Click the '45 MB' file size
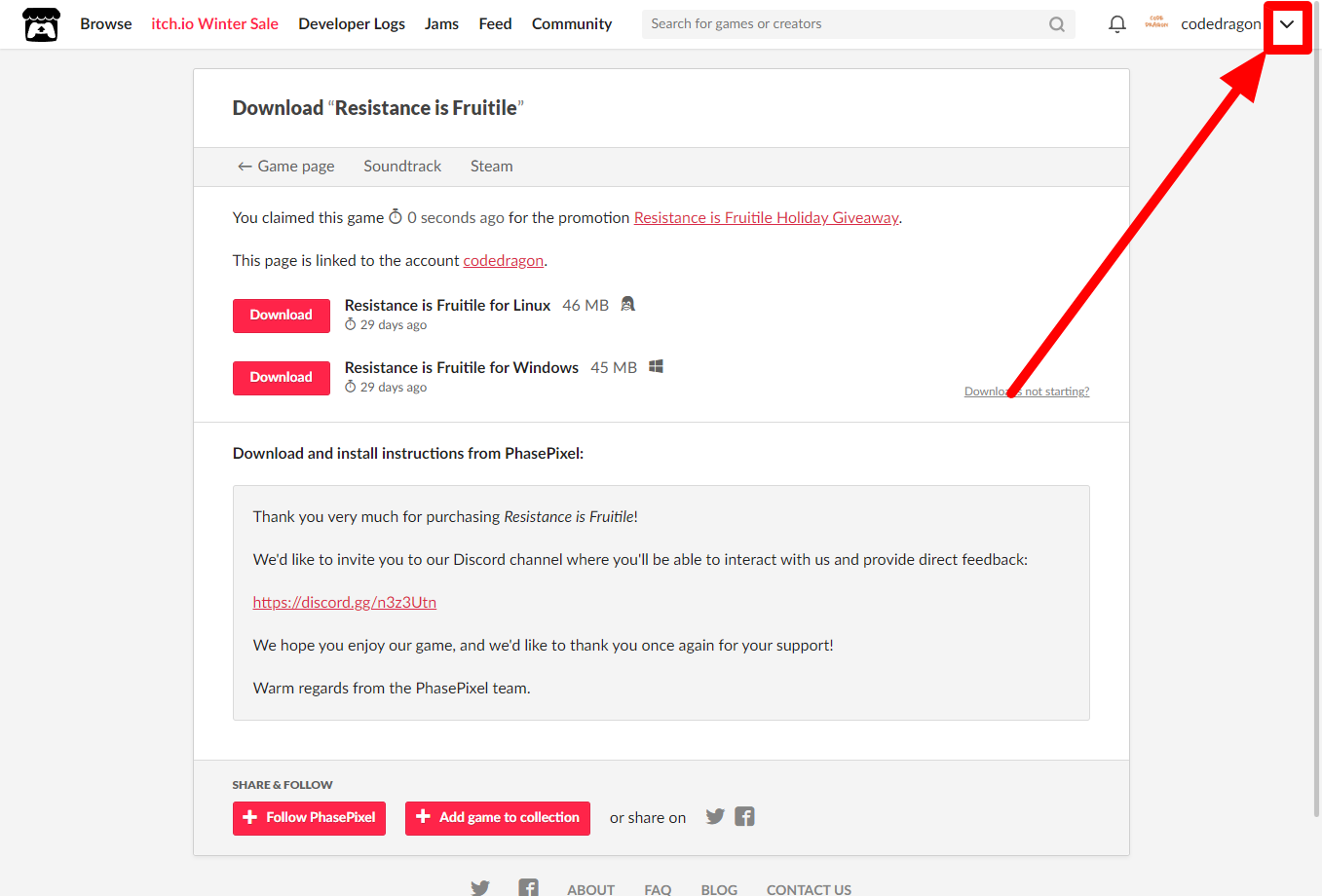Viewport: 1322px width, 896px height. 614,368
